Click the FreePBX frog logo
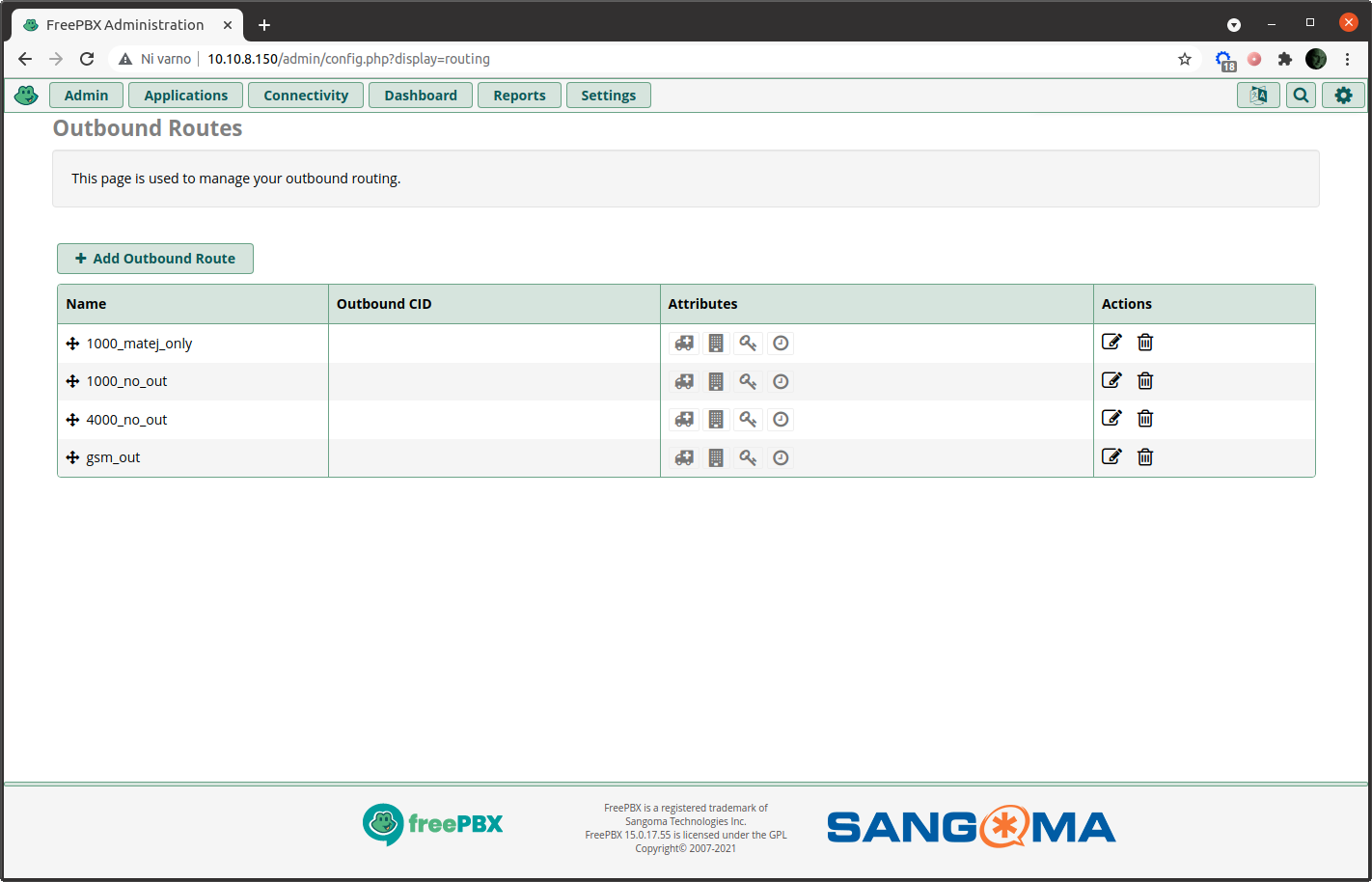This screenshot has width=1372, height=882. (26, 95)
